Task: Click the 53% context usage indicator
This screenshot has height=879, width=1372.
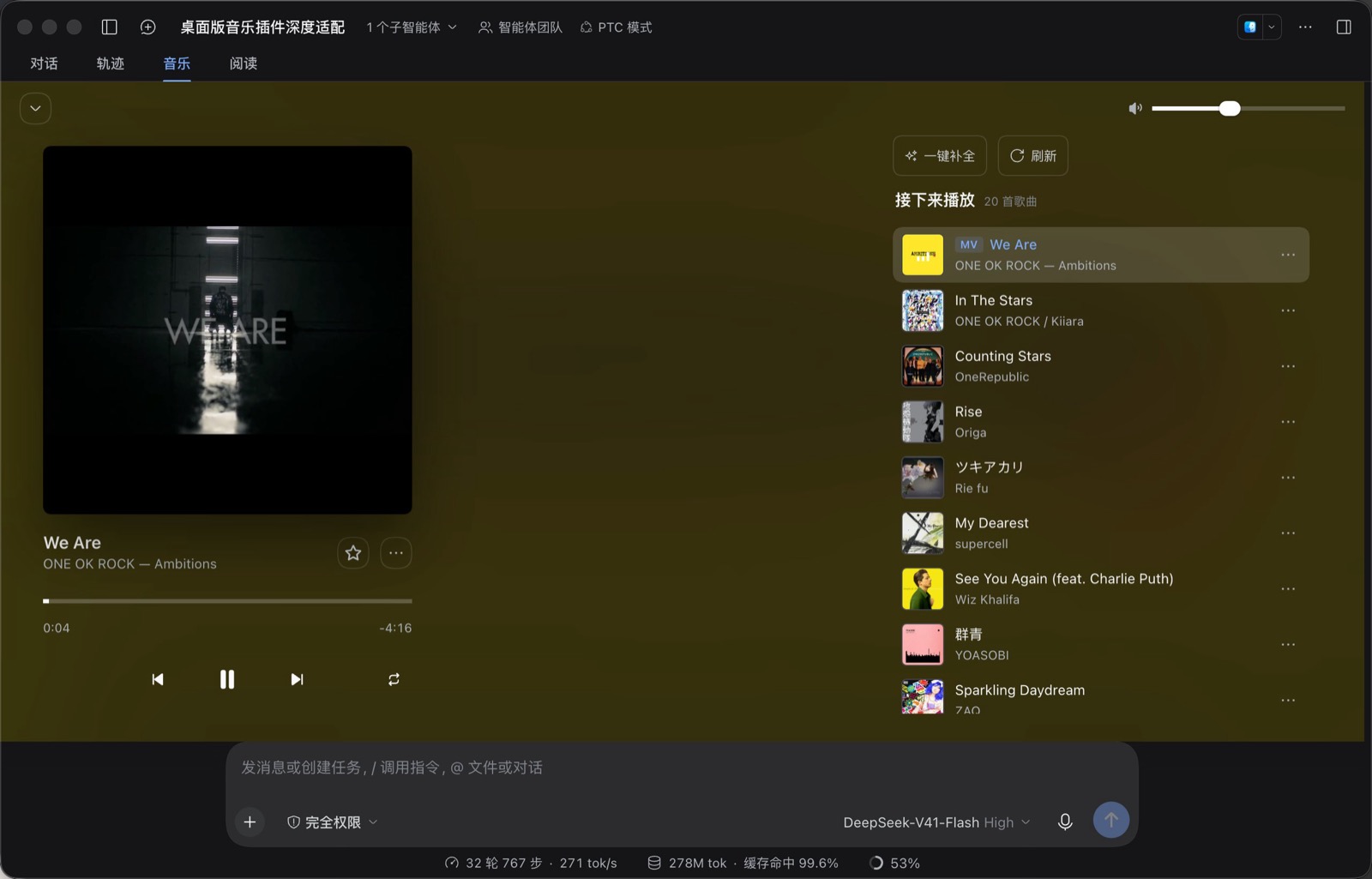Action: (x=895, y=864)
